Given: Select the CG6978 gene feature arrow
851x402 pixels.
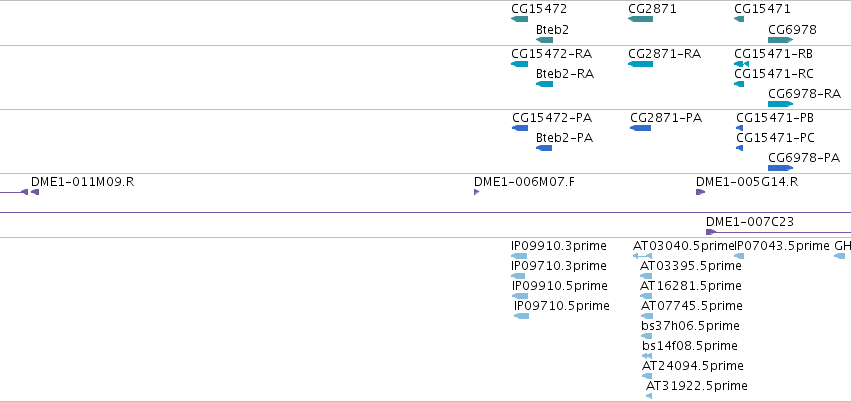Looking at the screenshot, I should click(x=780, y=40).
